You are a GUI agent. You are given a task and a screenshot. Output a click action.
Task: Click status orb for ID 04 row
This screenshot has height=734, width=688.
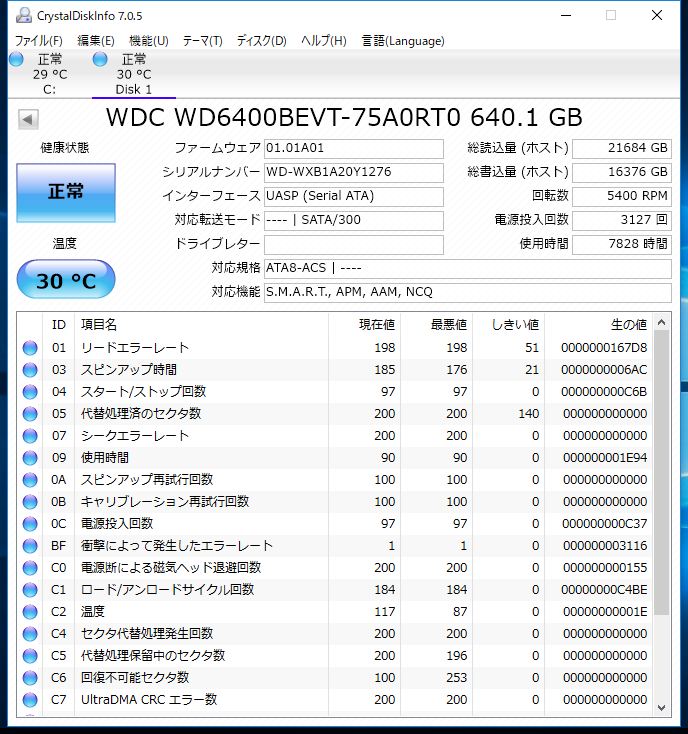(x=30, y=392)
